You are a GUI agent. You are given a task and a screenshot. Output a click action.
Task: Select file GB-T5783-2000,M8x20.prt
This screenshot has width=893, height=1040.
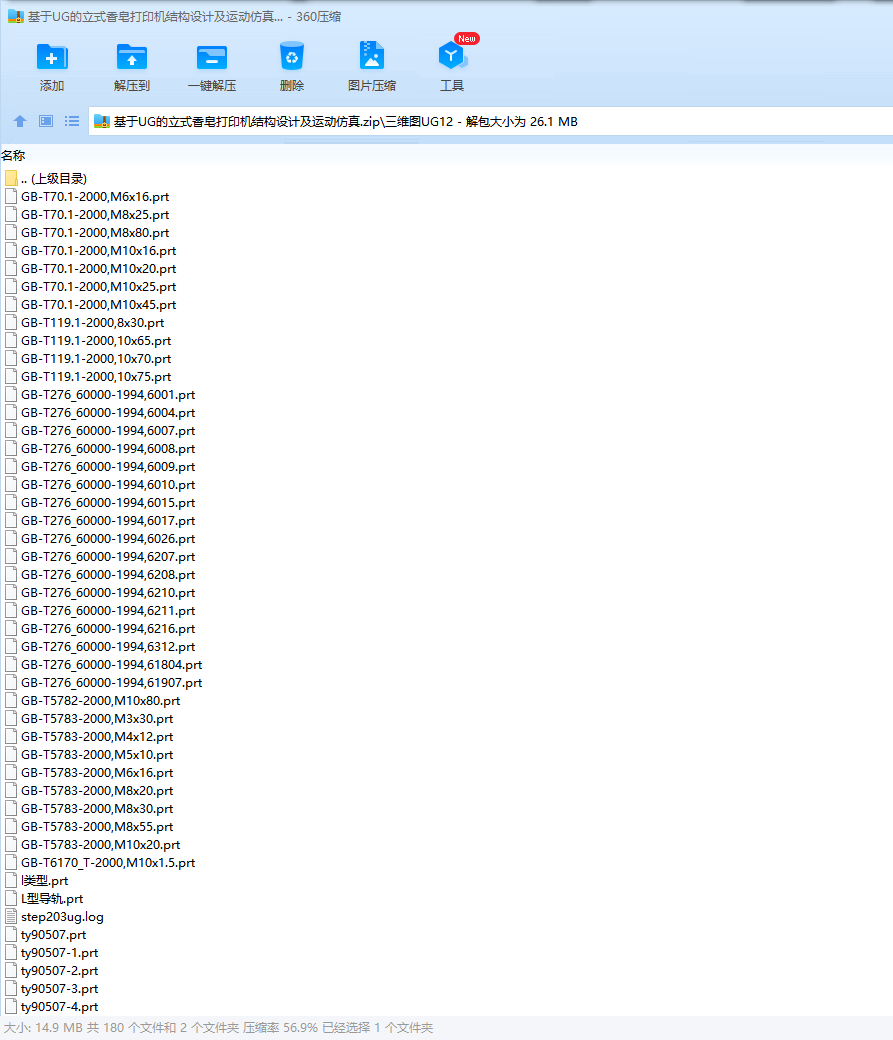(97, 791)
